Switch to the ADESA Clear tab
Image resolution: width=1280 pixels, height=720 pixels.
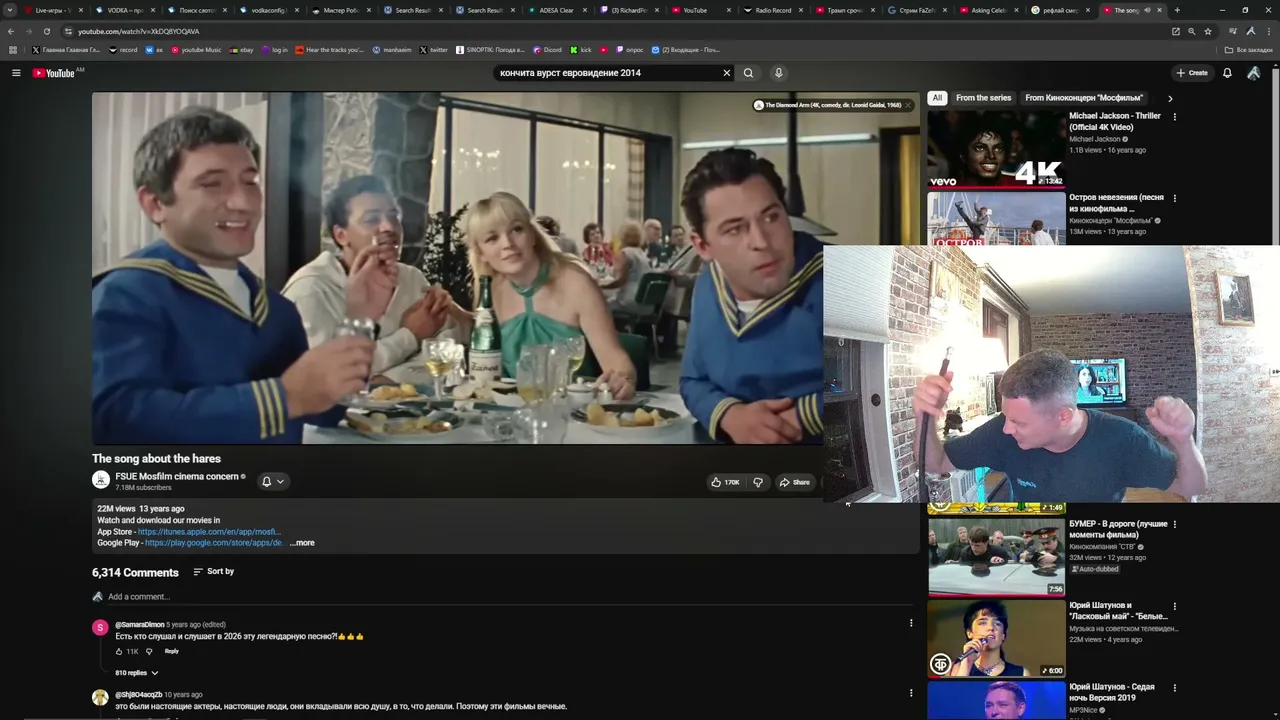coord(557,10)
